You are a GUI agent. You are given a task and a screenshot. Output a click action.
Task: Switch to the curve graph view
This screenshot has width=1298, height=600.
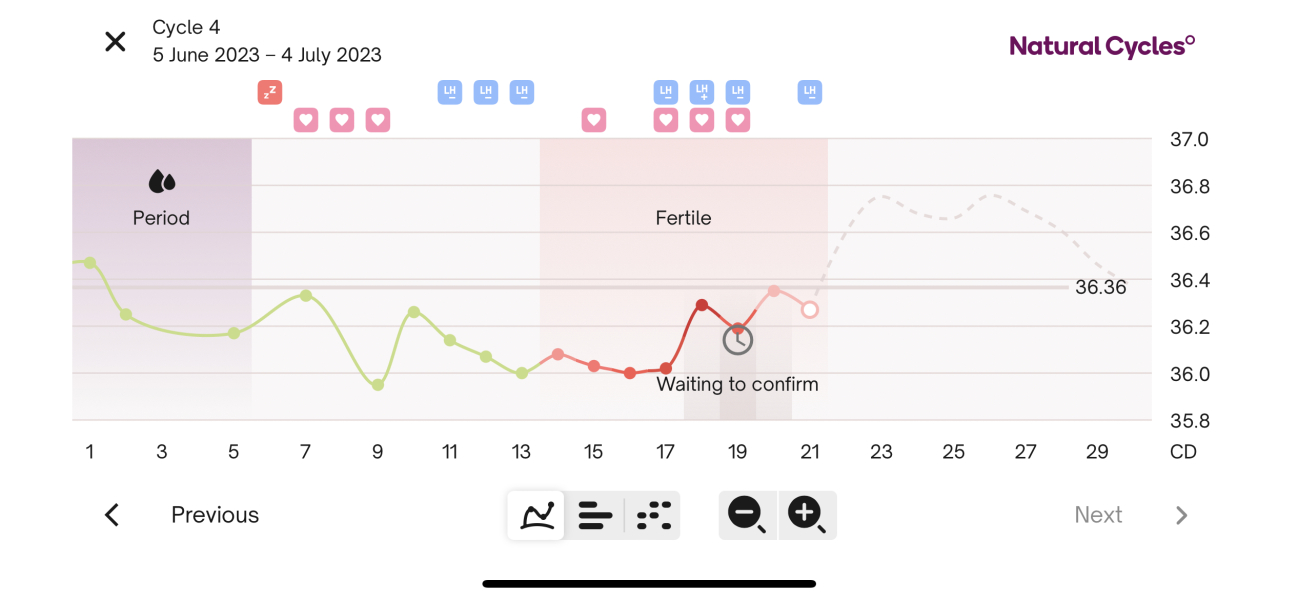(537, 515)
